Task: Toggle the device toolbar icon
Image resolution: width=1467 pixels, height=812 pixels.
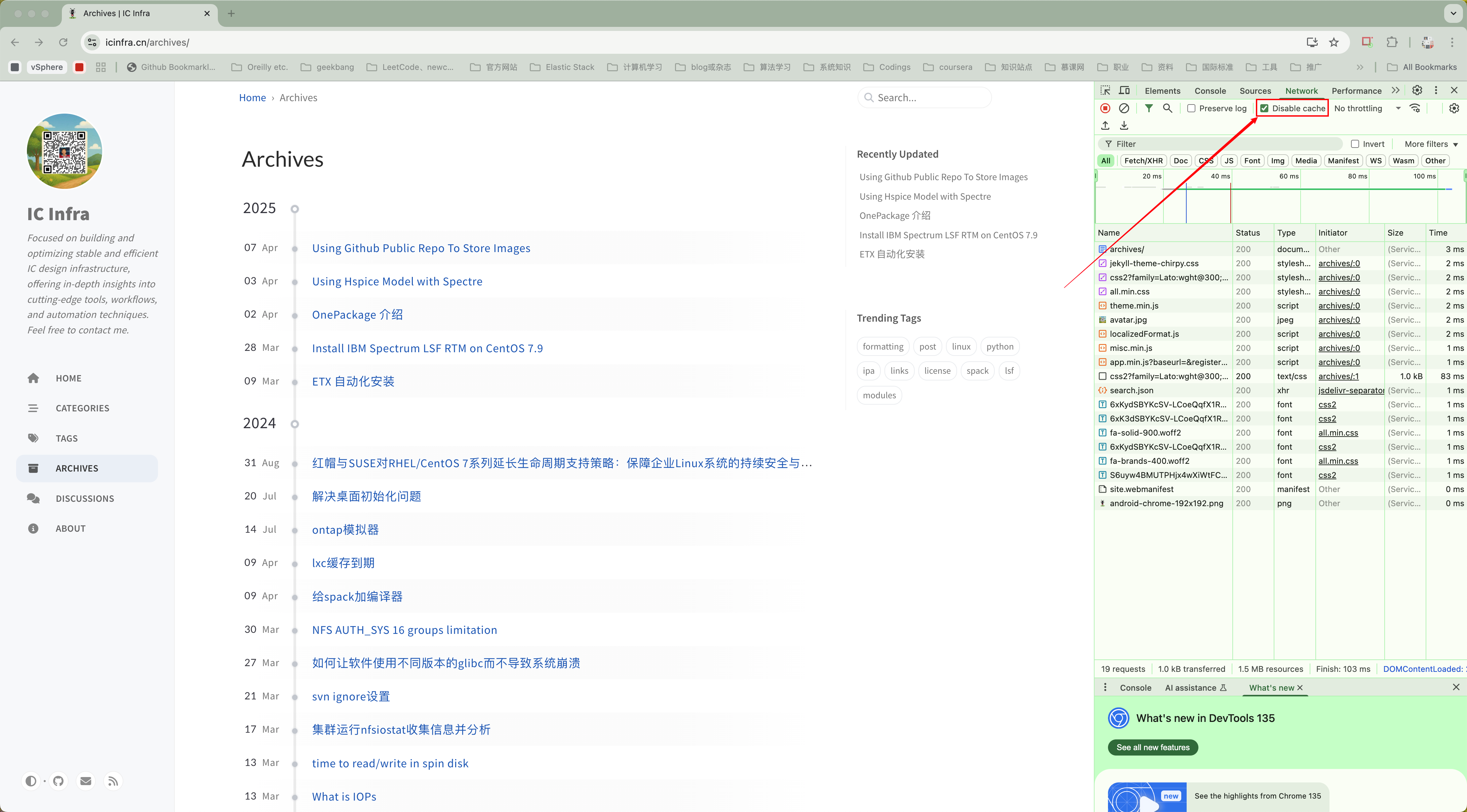Action: click(1124, 90)
